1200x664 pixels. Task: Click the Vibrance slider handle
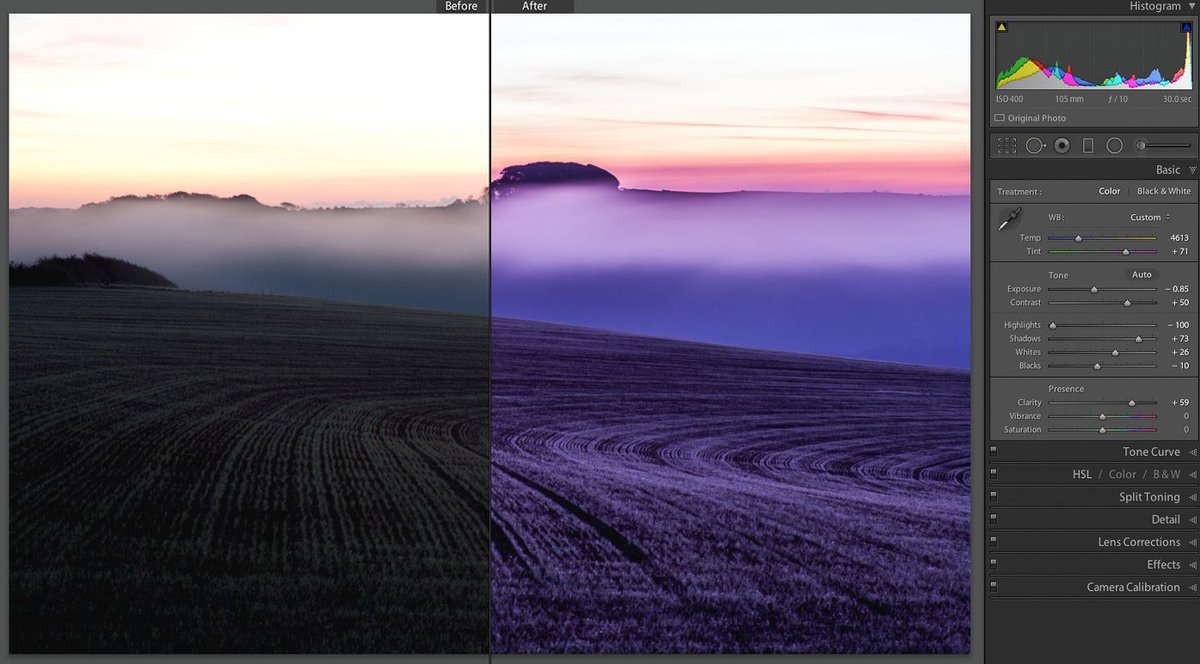pos(1102,416)
